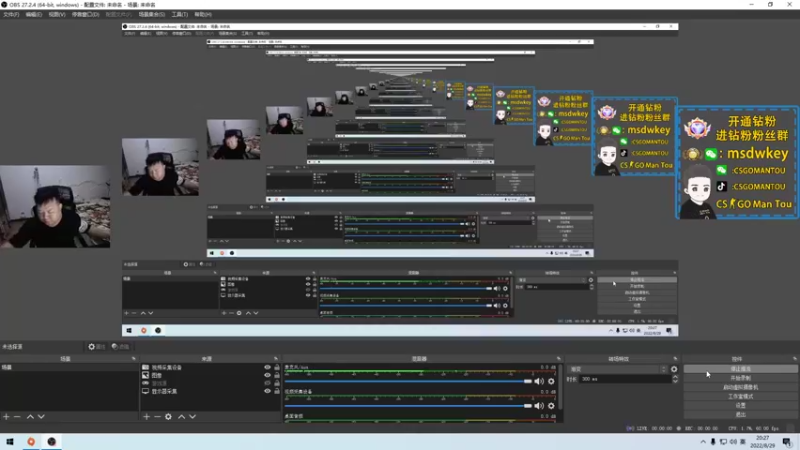Image resolution: width=800 pixels, height=450 pixels.
Task: Click the 停止推流 stop streaming button
Action: [x=740, y=369]
